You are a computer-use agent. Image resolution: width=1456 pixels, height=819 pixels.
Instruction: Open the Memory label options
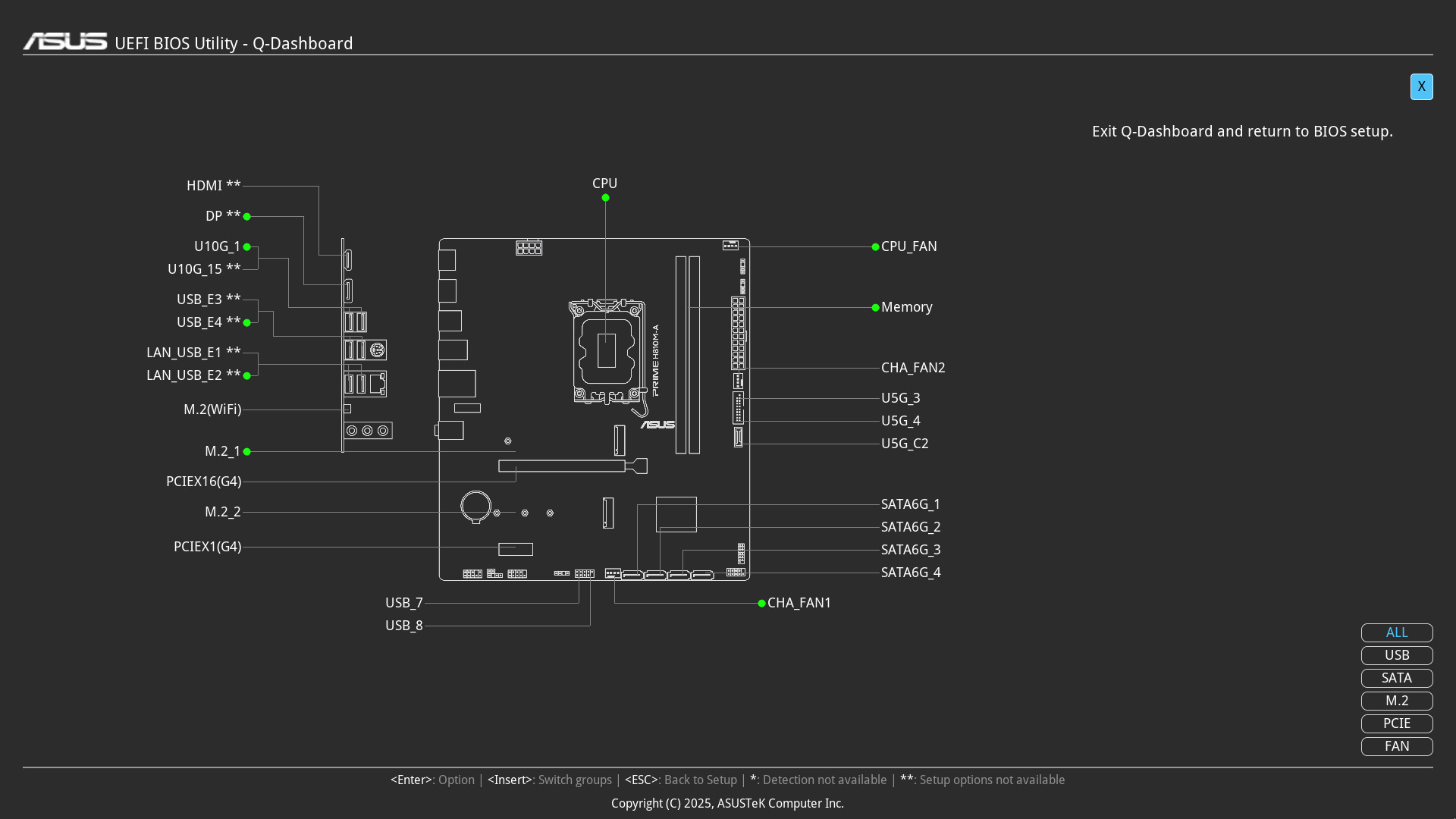coord(906,307)
